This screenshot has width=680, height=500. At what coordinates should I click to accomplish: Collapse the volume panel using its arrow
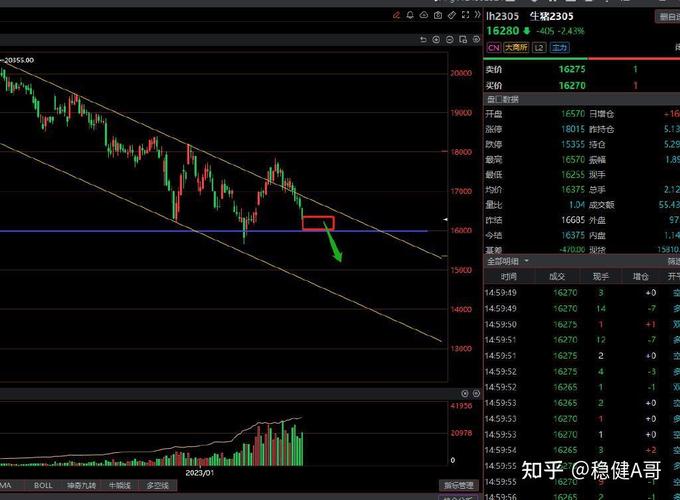pyautogui.click(x=463, y=394)
